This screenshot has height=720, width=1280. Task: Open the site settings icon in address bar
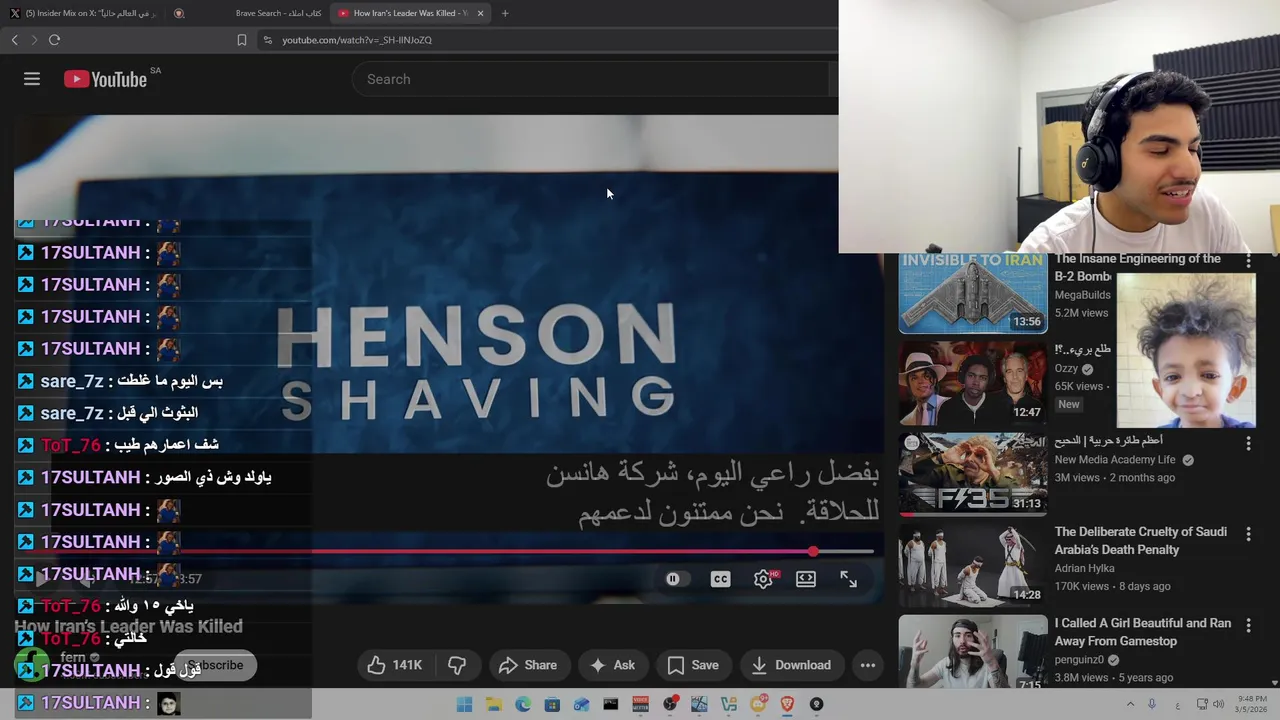click(x=267, y=40)
